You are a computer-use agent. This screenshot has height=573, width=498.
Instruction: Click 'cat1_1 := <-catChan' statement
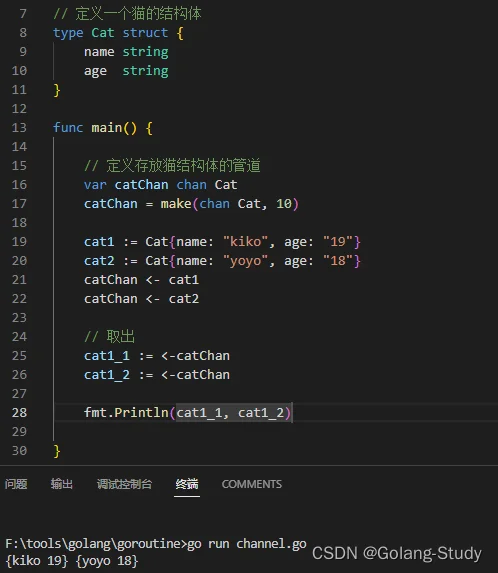point(157,356)
